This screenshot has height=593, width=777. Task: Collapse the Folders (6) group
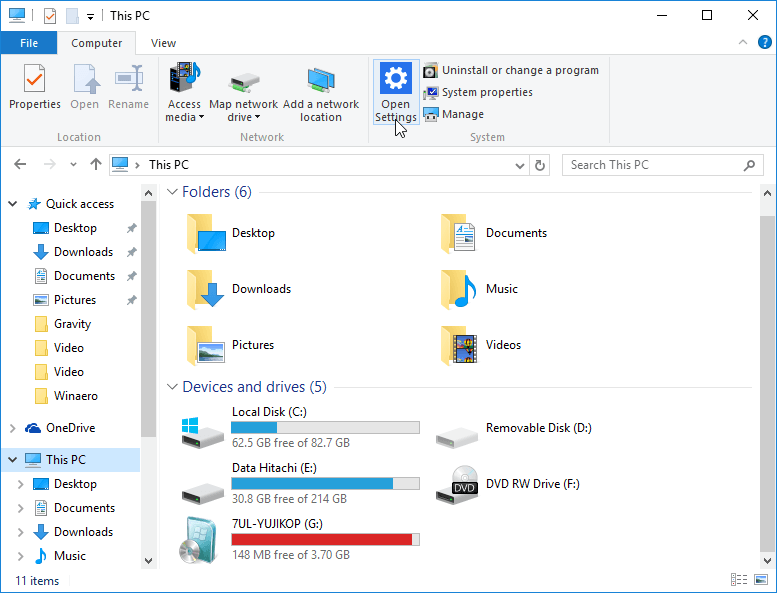click(172, 192)
